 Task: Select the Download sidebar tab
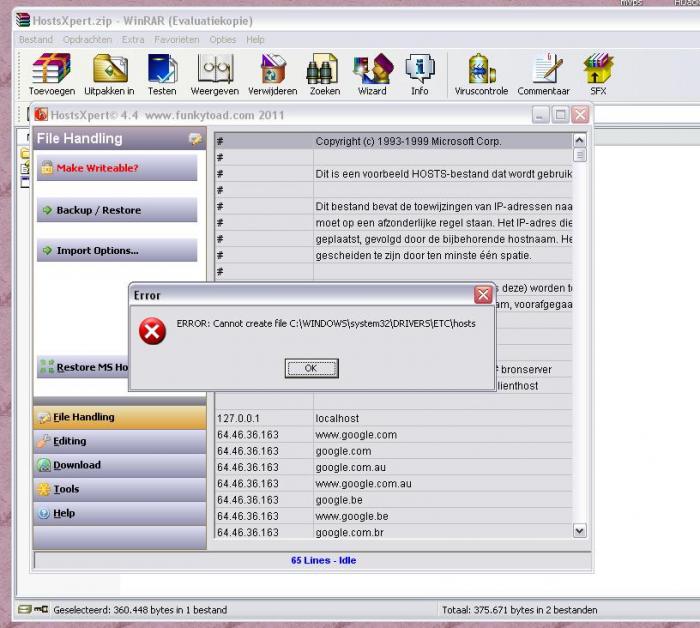[120, 465]
